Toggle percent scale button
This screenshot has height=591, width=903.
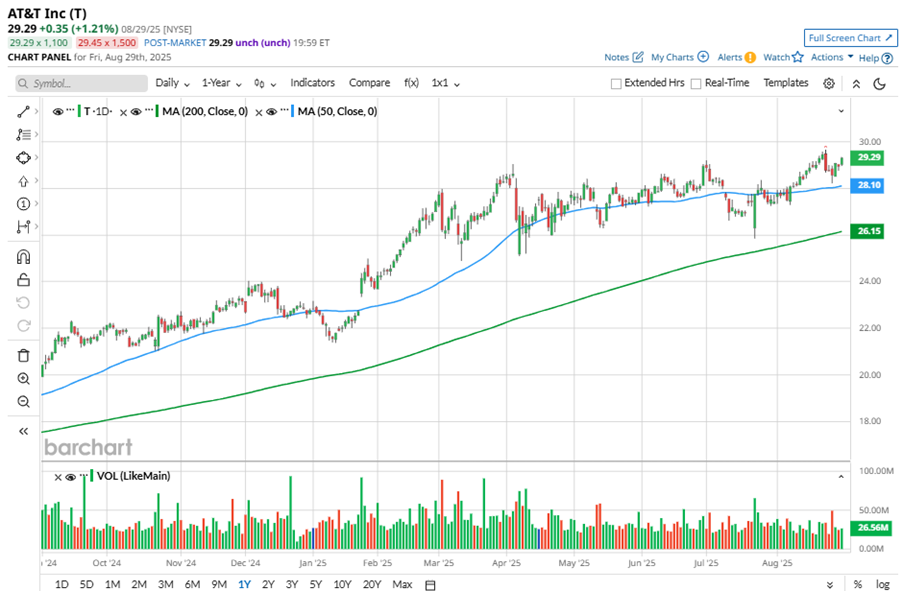coord(858,584)
